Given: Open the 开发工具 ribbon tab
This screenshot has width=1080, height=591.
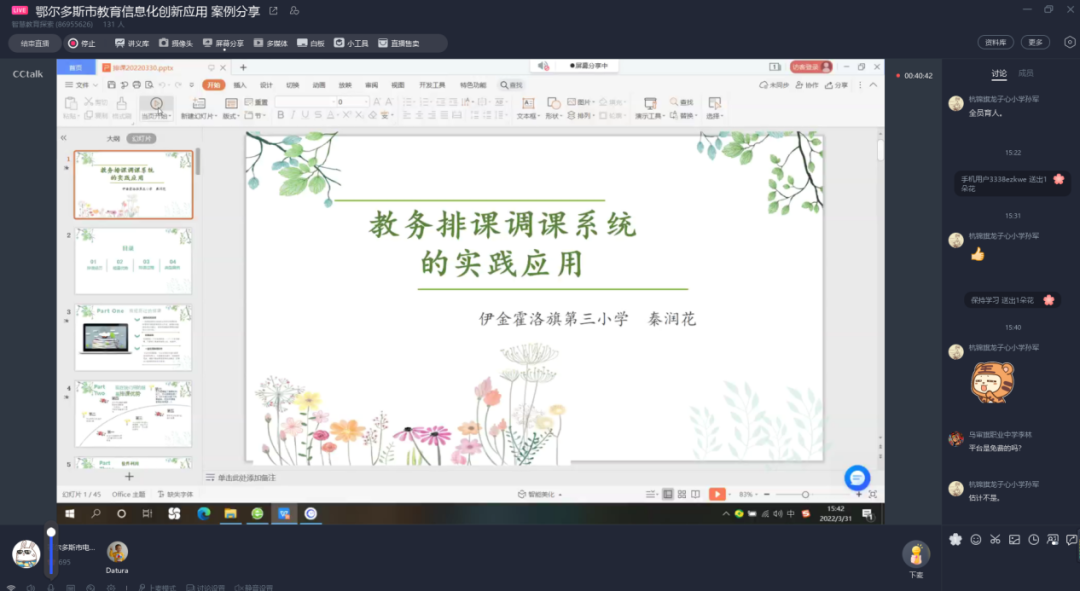Looking at the screenshot, I should tap(432, 85).
